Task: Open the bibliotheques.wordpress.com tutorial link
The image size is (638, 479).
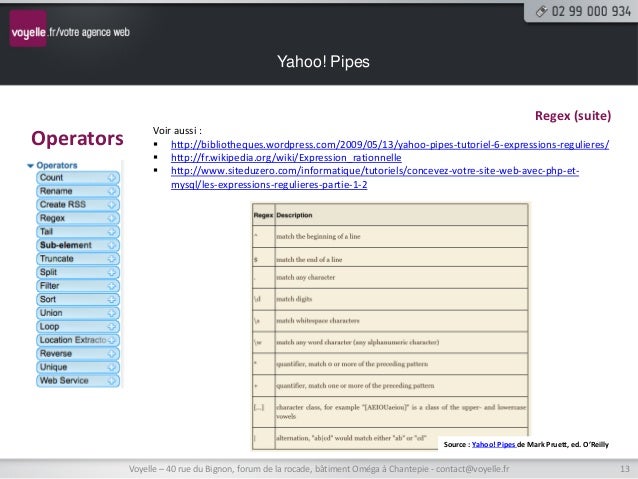Action: 390,144
